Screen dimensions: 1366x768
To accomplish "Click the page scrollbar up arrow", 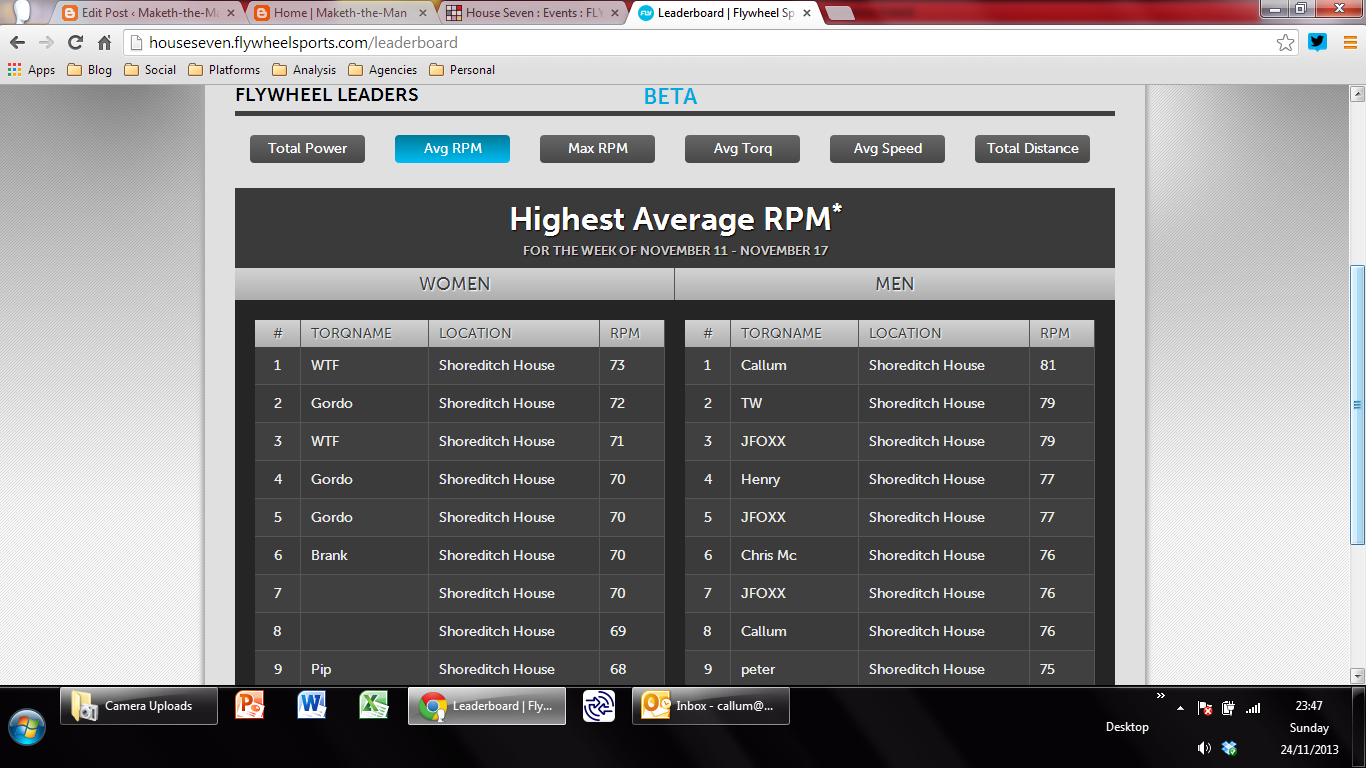I will point(1357,94).
